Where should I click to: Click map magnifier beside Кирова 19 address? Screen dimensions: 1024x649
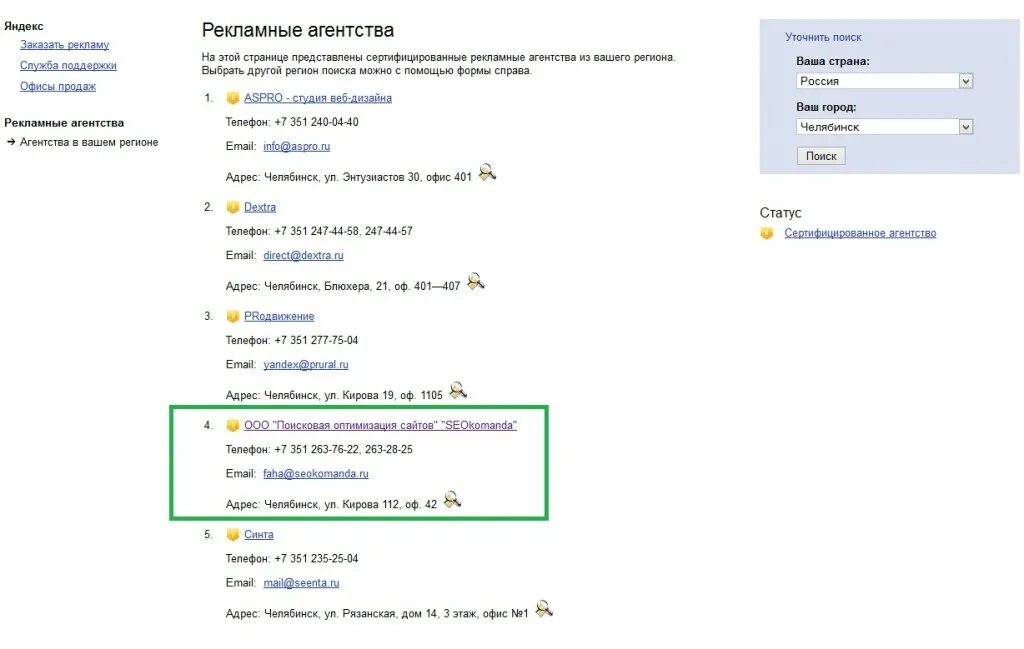point(458,390)
